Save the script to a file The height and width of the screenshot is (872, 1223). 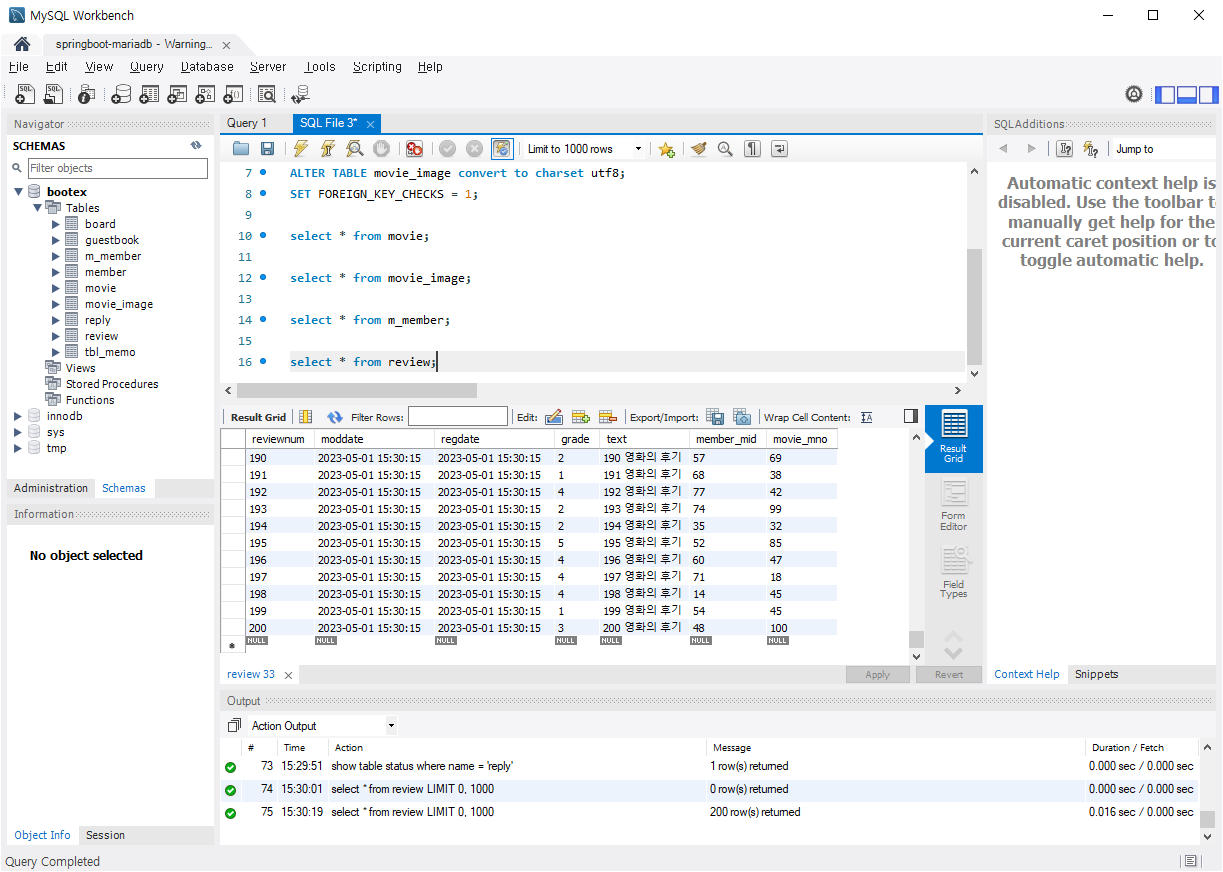(267, 149)
